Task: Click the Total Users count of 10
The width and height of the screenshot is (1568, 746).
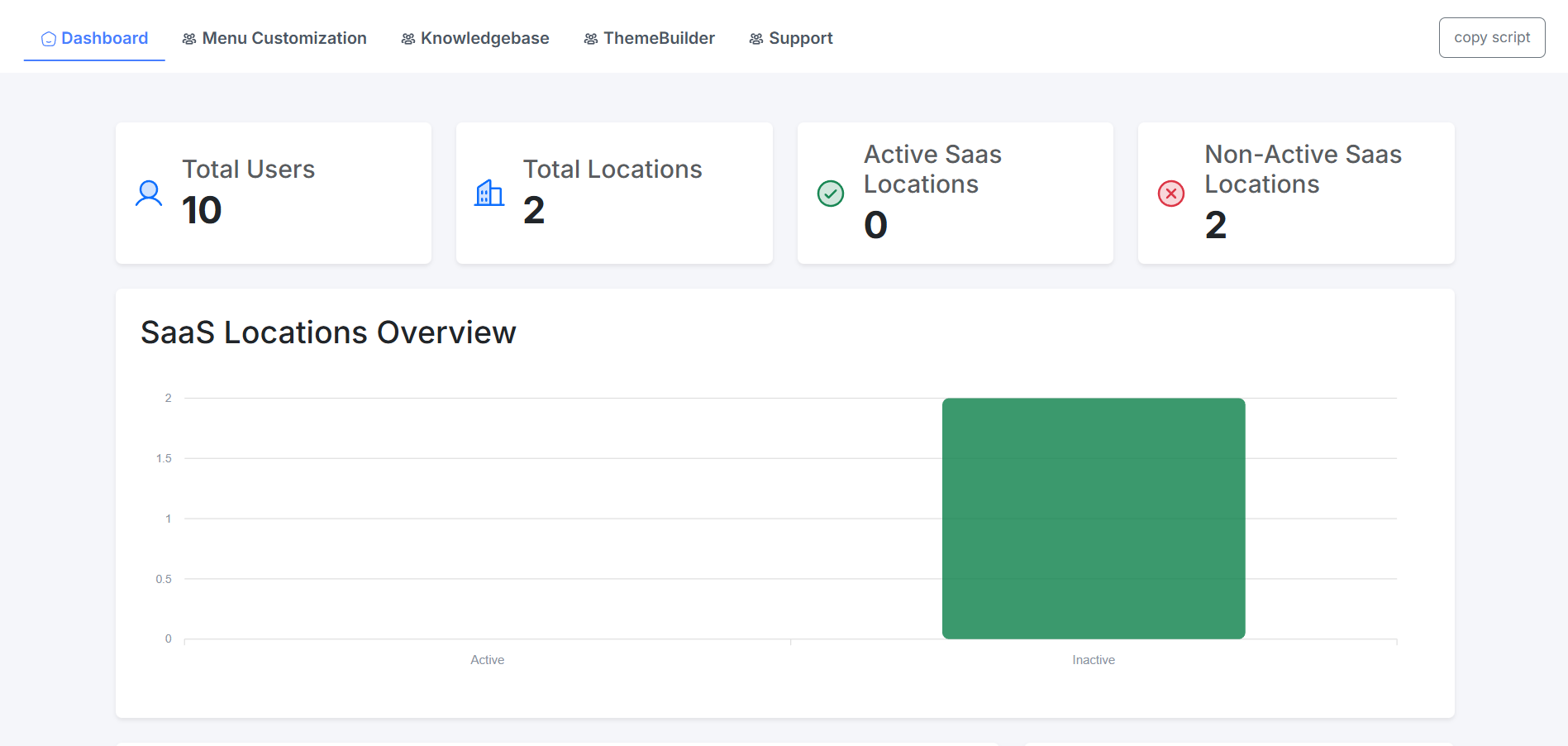Action: tap(202, 210)
